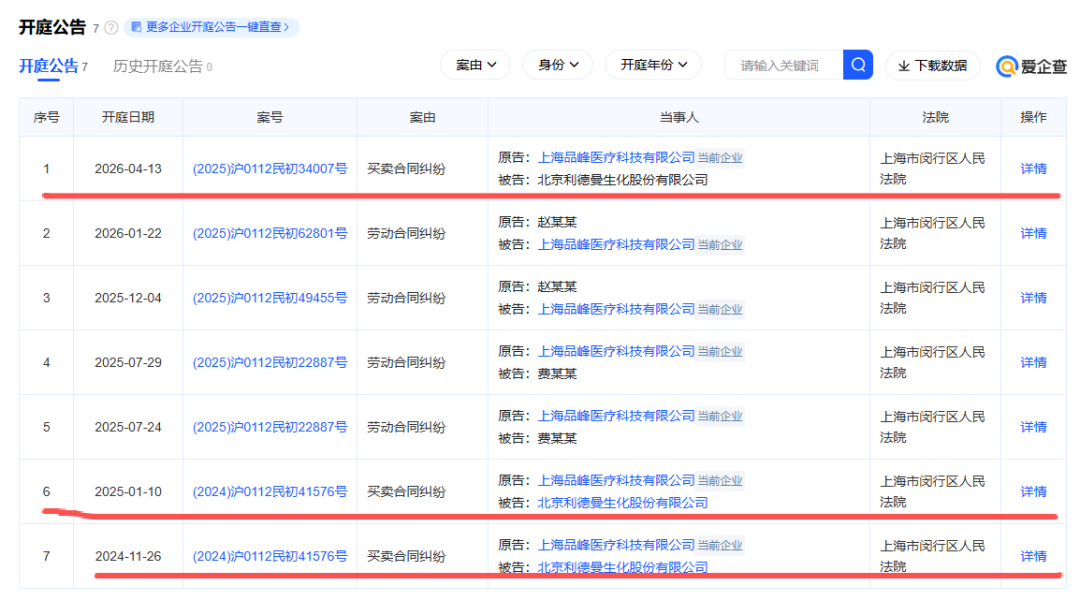The image size is (1080, 615).
Task: Open case (2025)沪0112民初34007号
Action: click(270, 168)
